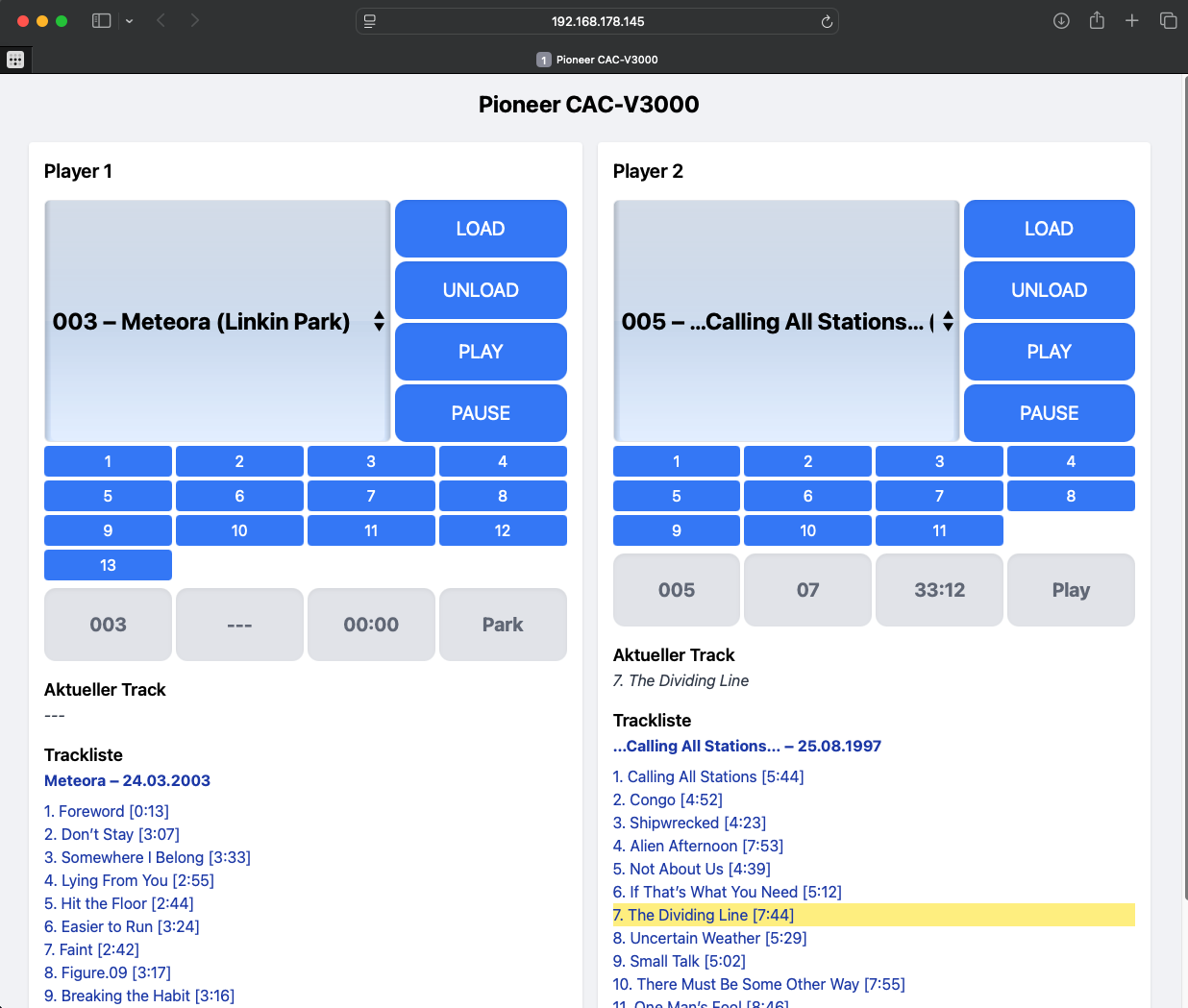The width and height of the screenshot is (1188, 1008).
Task: Click '8. Uncertain Weather [5:29]'
Action: [x=709, y=938]
